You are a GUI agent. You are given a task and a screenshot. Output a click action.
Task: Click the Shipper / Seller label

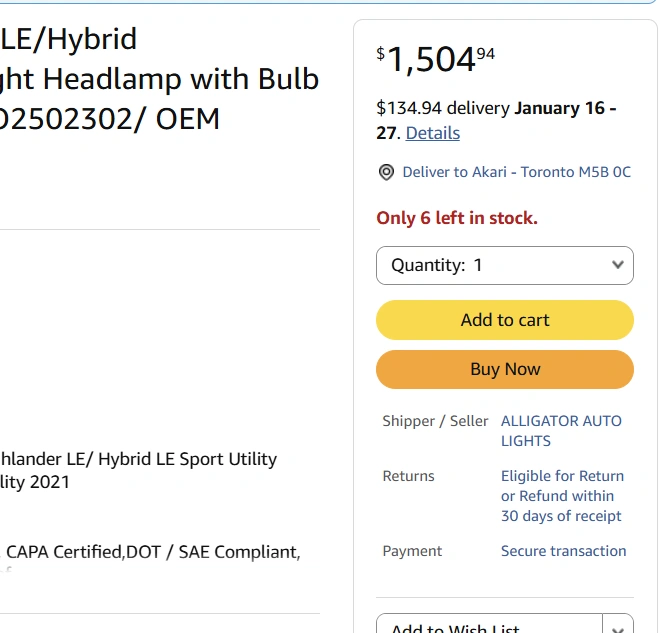(x=435, y=421)
